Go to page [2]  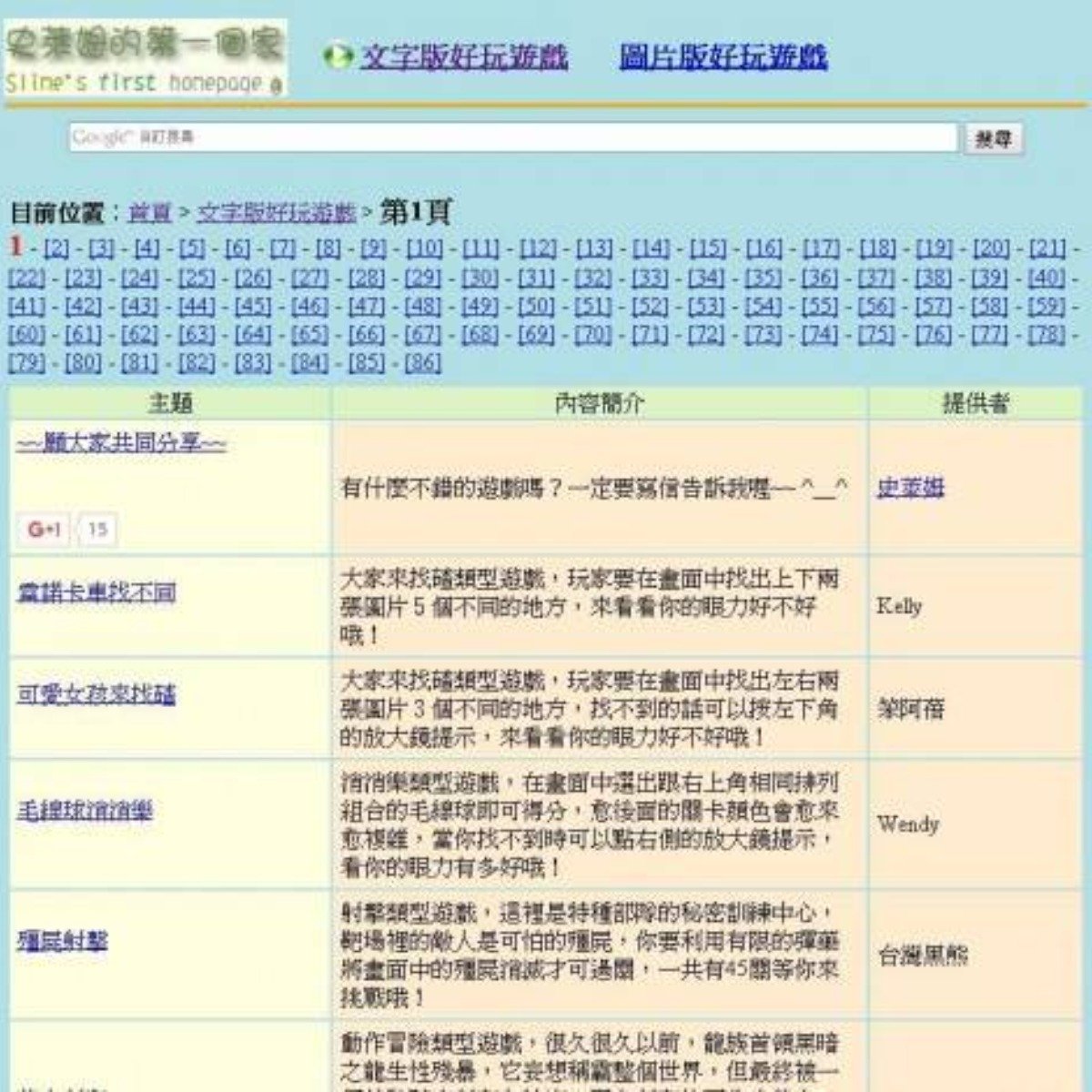coord(56,248)
